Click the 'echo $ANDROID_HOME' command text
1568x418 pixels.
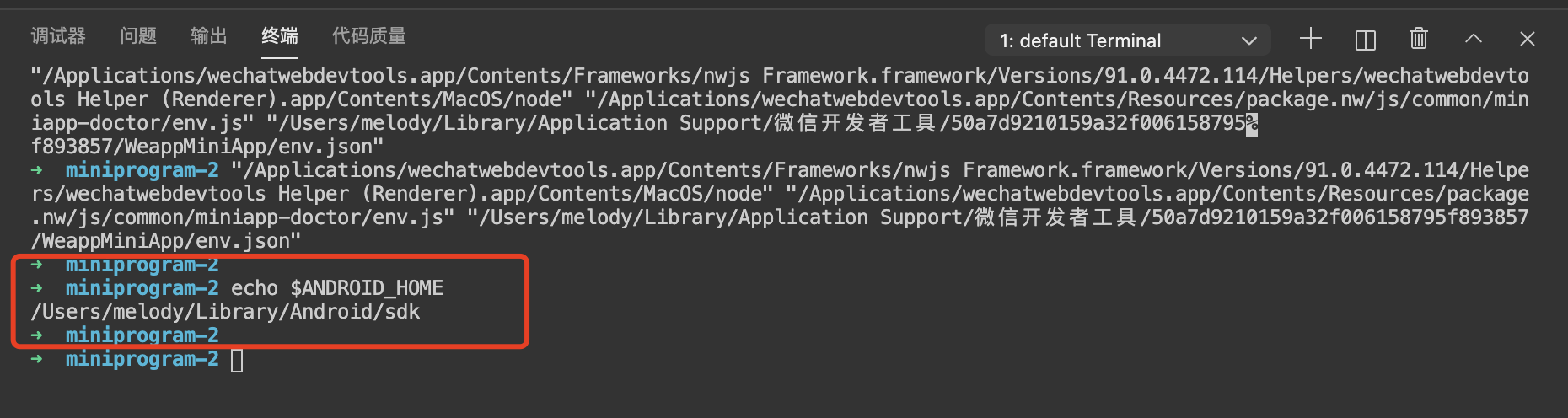(x=337, y=288)
